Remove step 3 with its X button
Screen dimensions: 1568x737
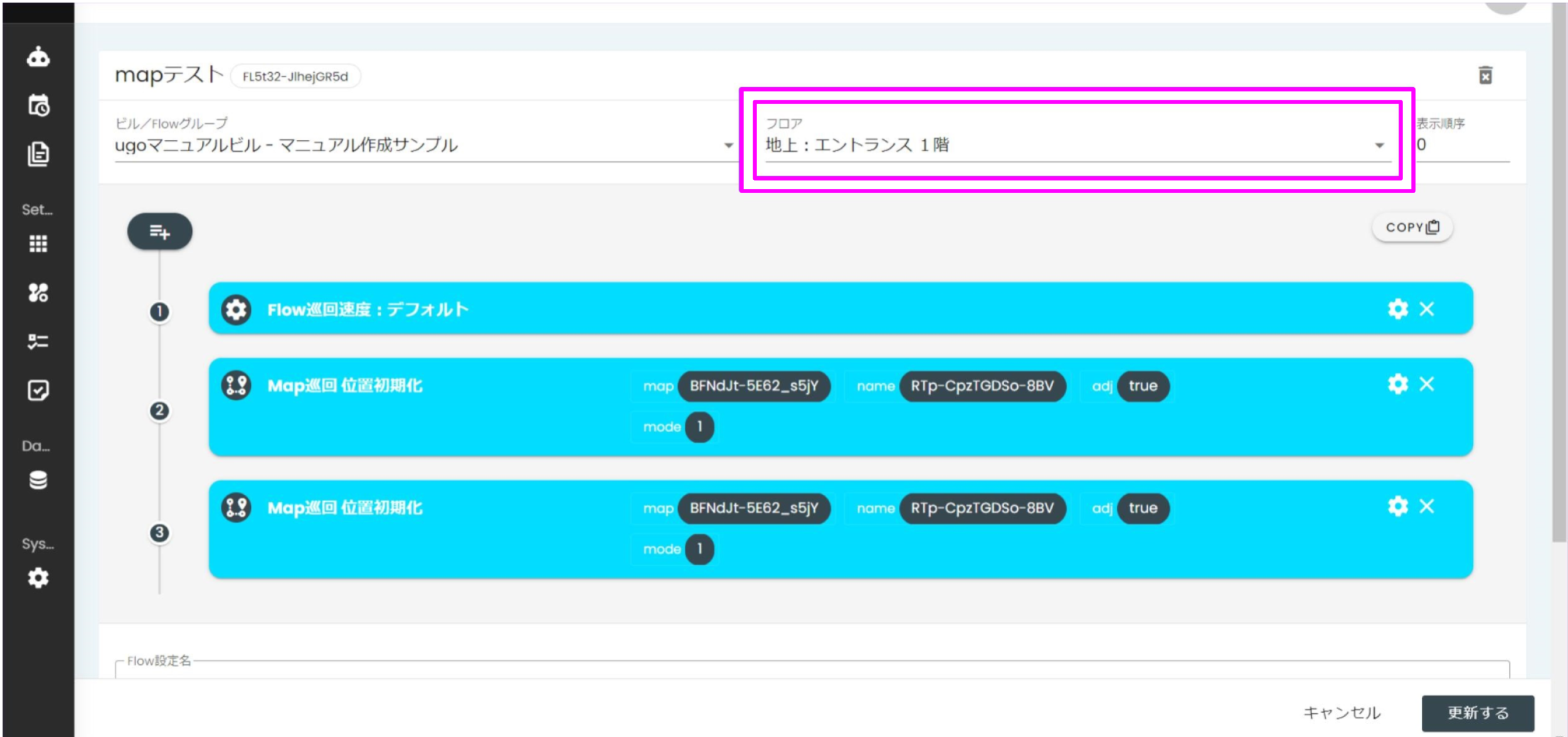(x=1428, y=507)
